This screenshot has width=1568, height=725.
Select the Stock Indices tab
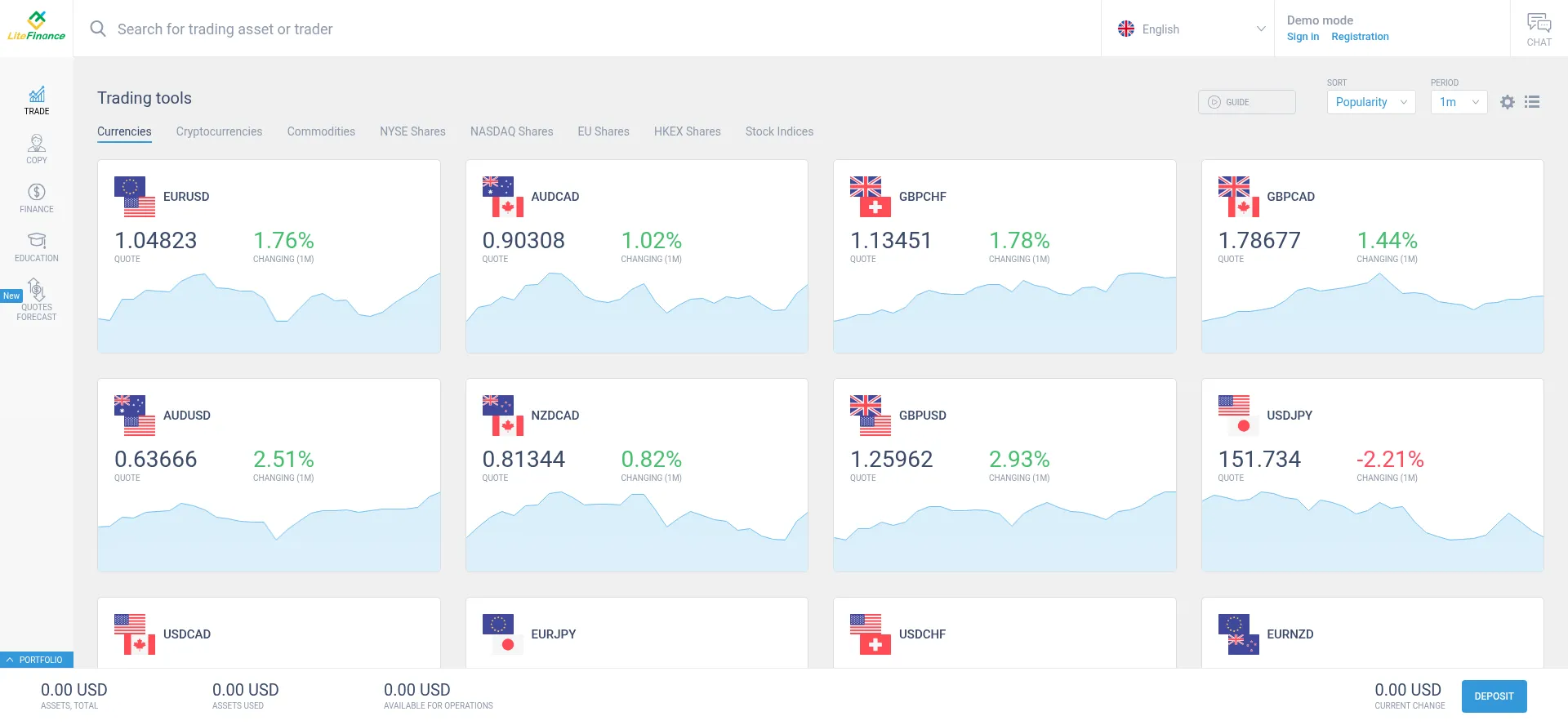779,131
